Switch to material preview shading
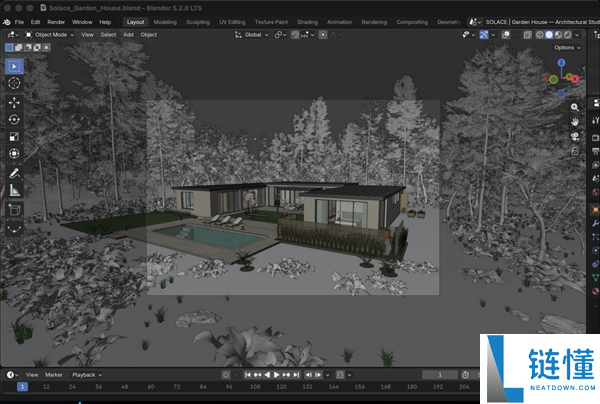This screenshot has height=404, width=600. coord(558,35)
